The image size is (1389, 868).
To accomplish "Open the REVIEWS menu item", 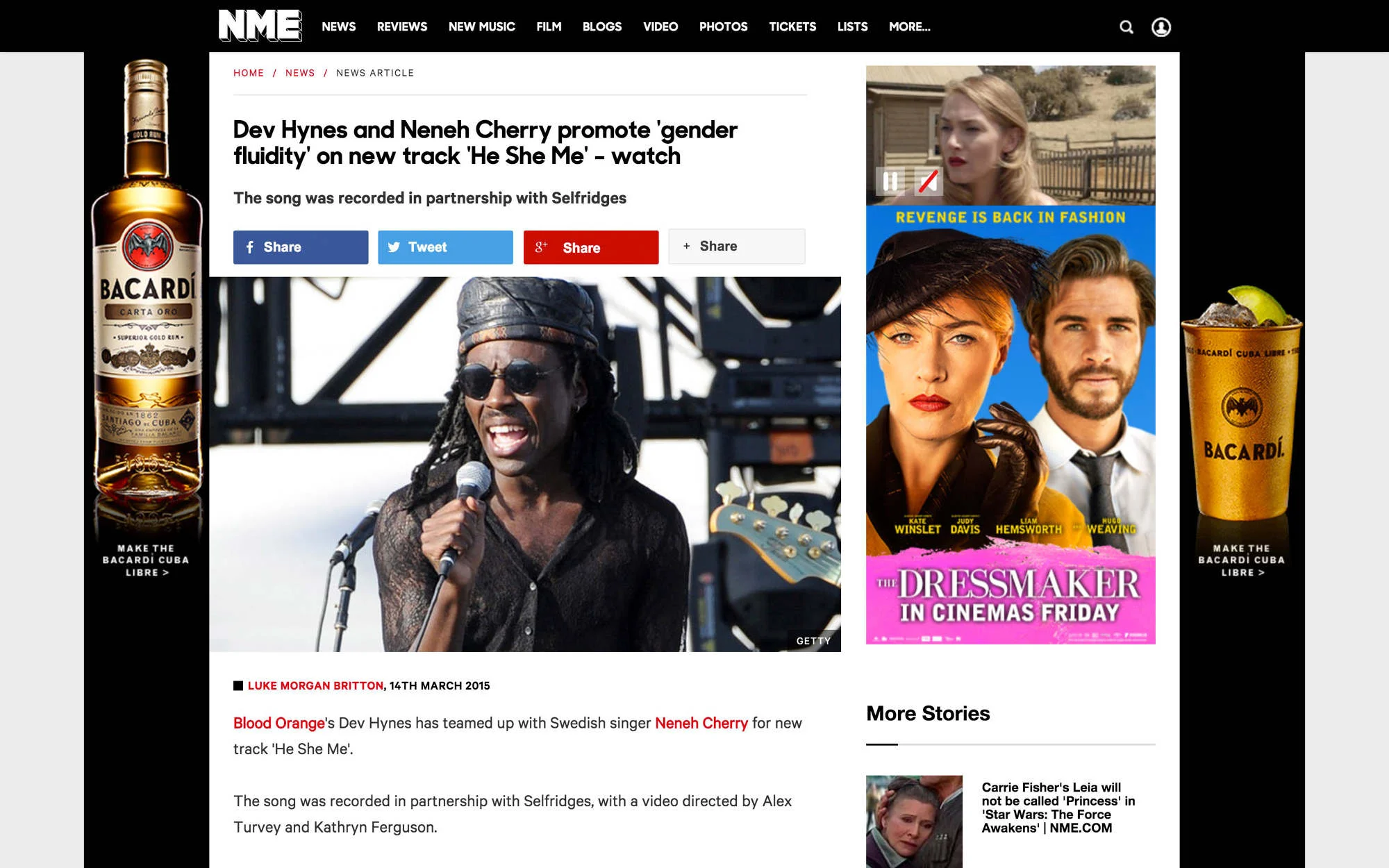I will click(401, 26).
